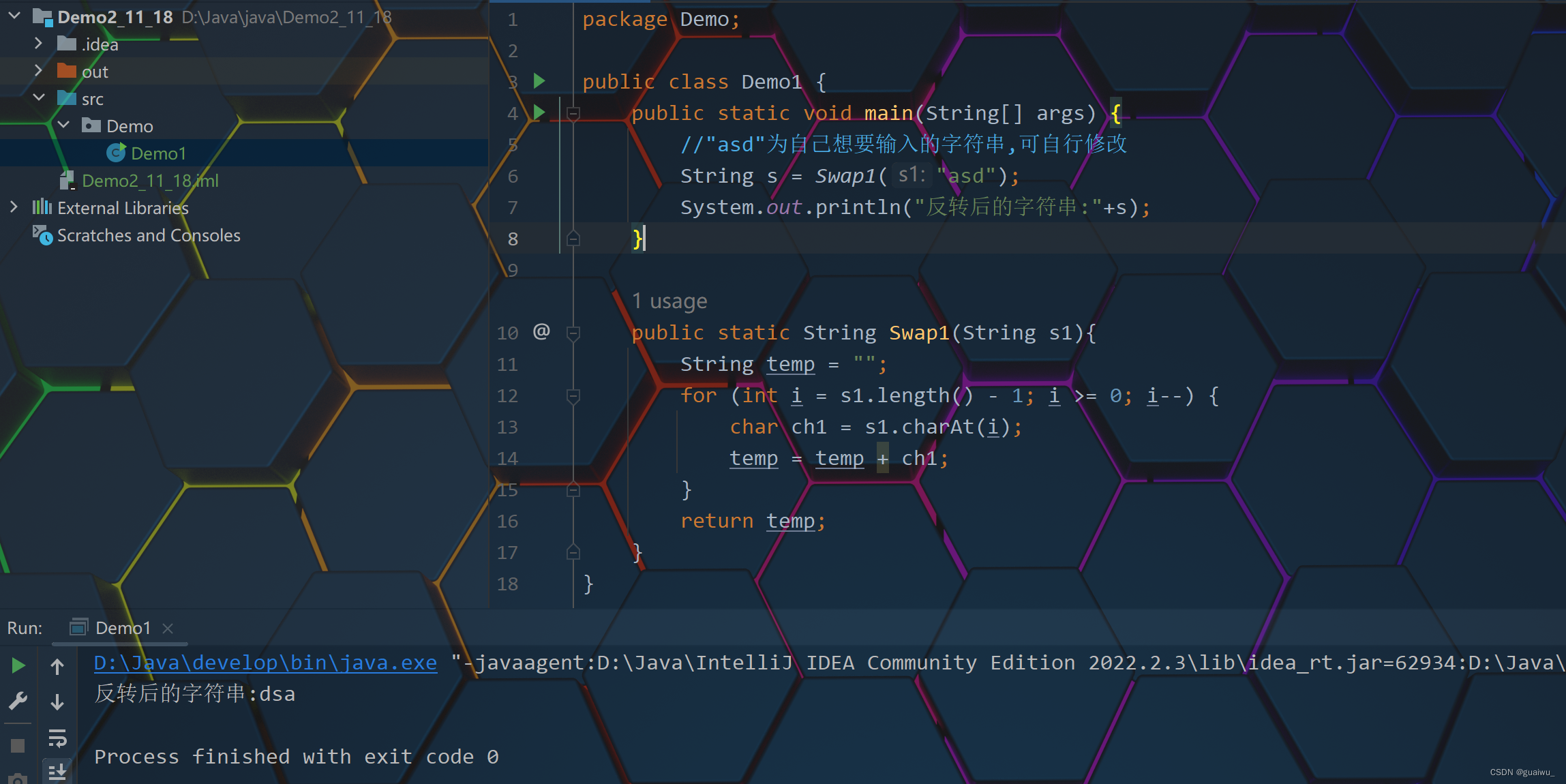Click line number 8 in the gutter

[513, 239]
